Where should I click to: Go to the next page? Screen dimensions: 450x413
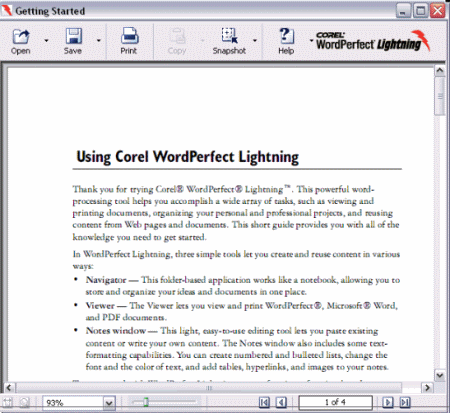pos(388,402)
